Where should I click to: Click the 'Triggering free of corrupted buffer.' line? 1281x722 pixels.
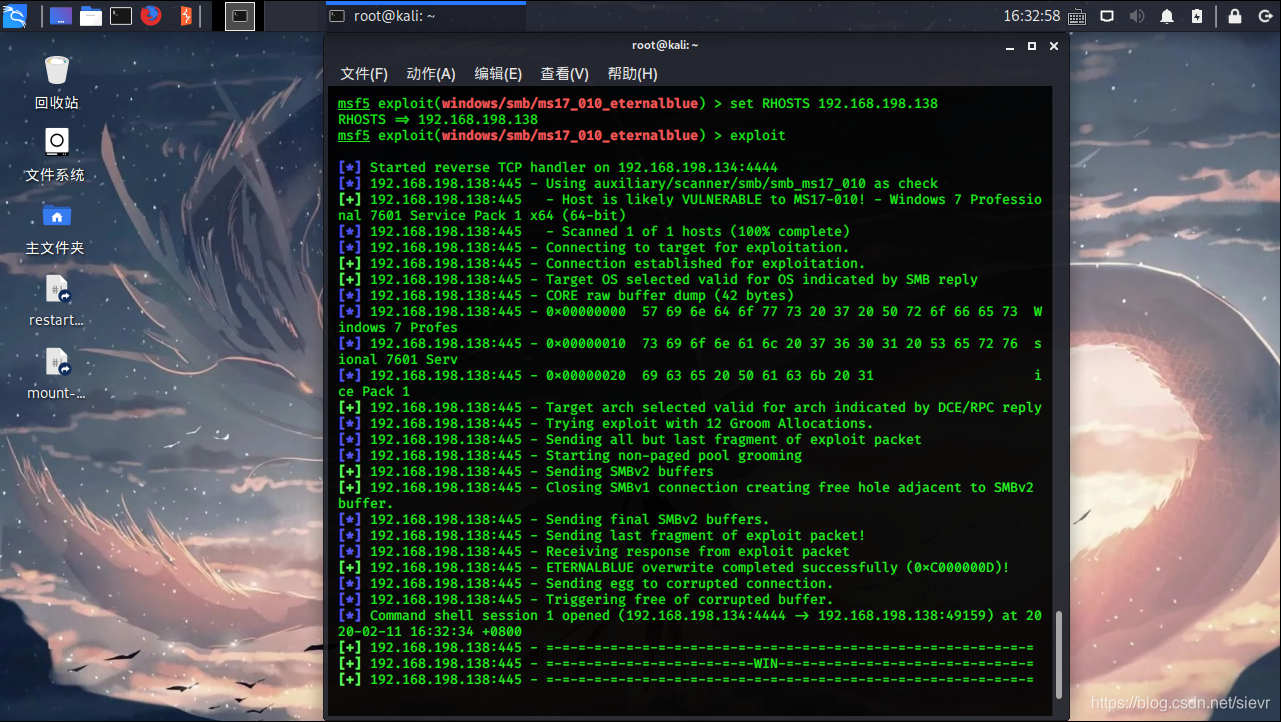click(586, 600)
